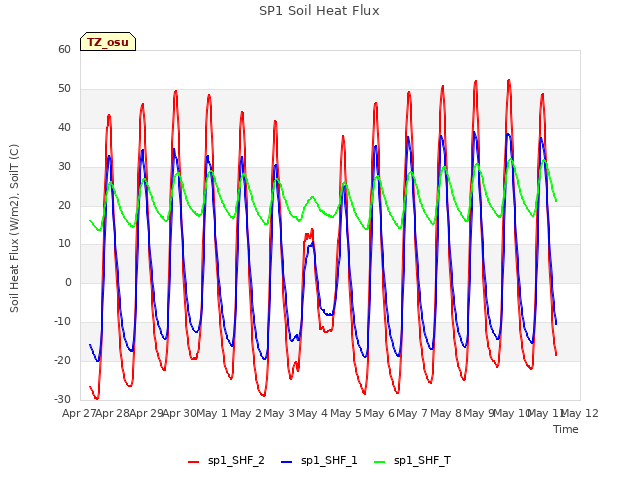This screenshot has width=640, height=480.
Task: Click the y-axis tick label -30
Action: click(x=62, y=399)
